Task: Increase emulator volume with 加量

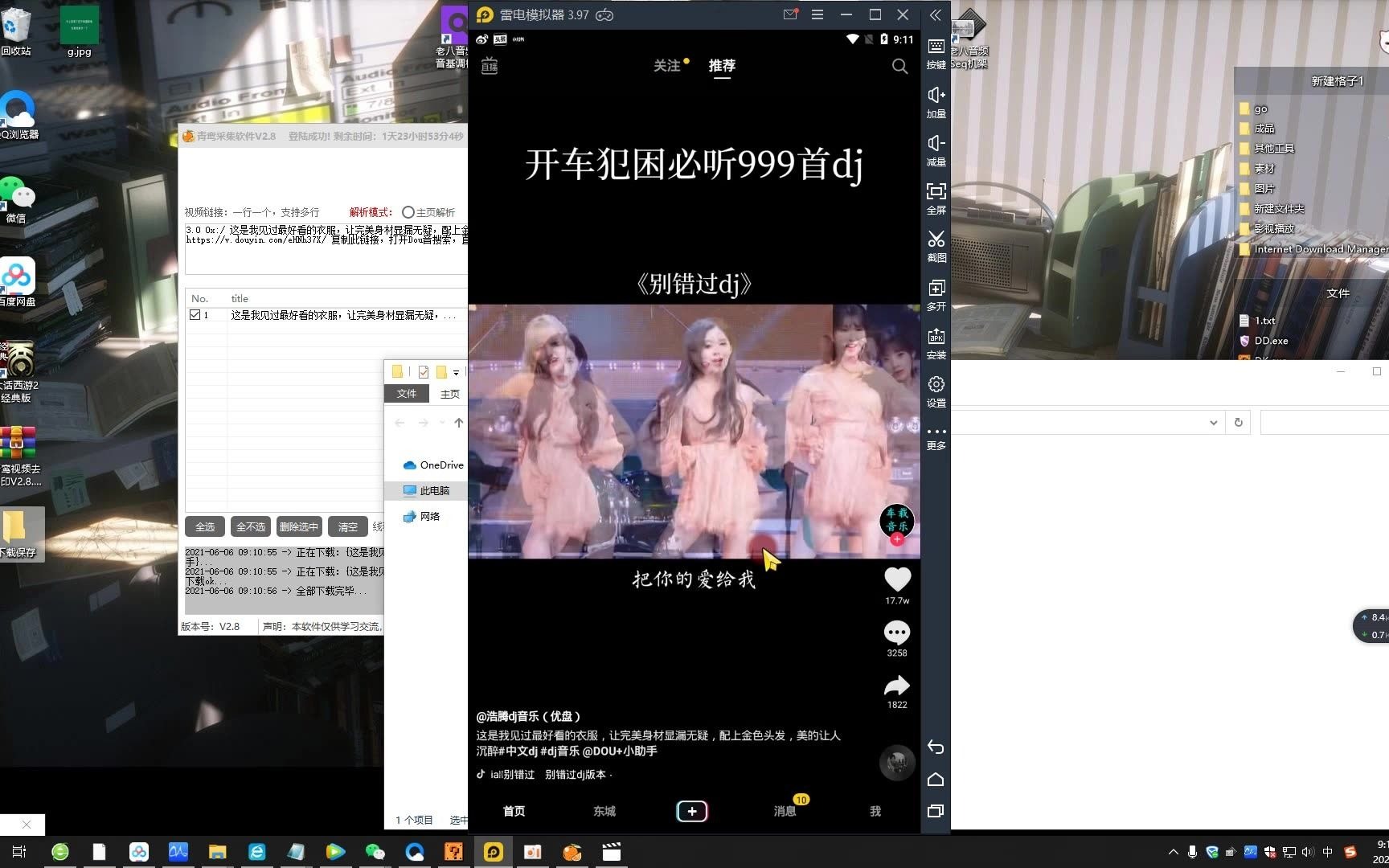Action: click(936, 102)
